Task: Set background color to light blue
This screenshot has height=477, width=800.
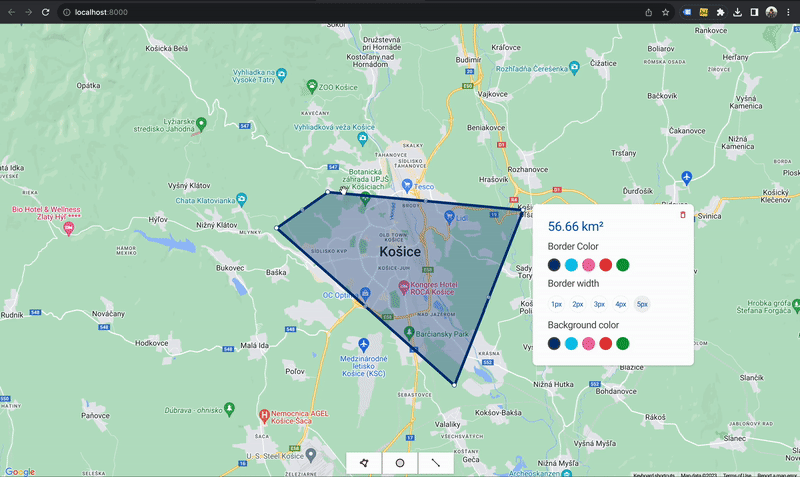Action: 571,343
